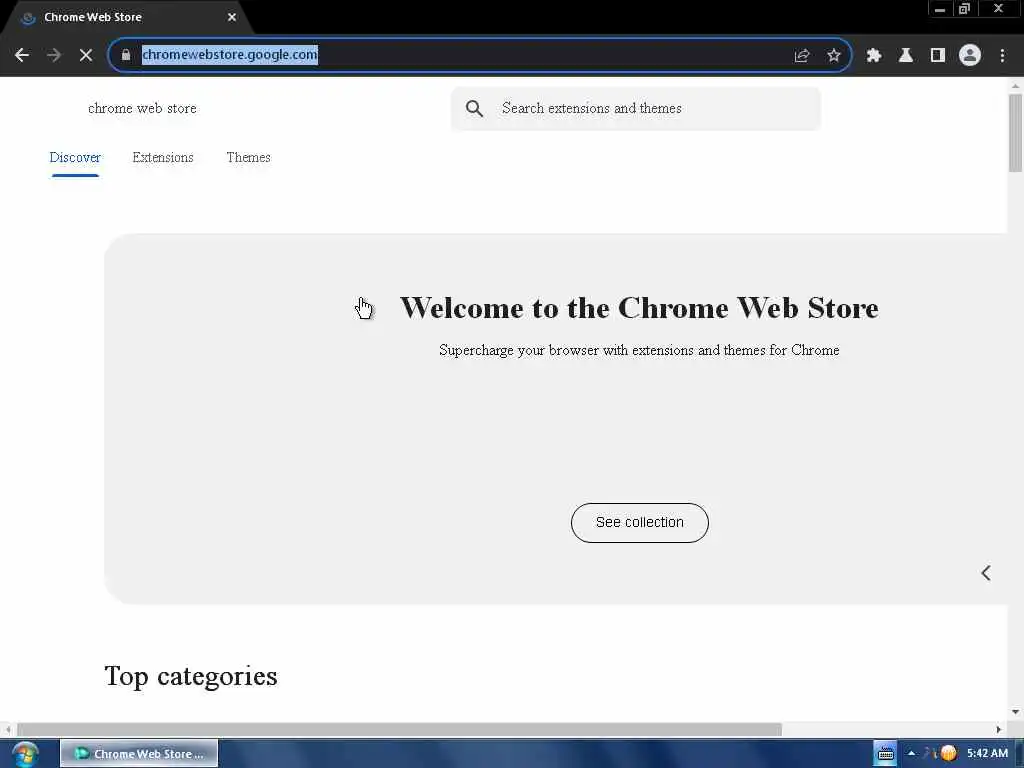Bookmark this tab with the star icon

833,56
